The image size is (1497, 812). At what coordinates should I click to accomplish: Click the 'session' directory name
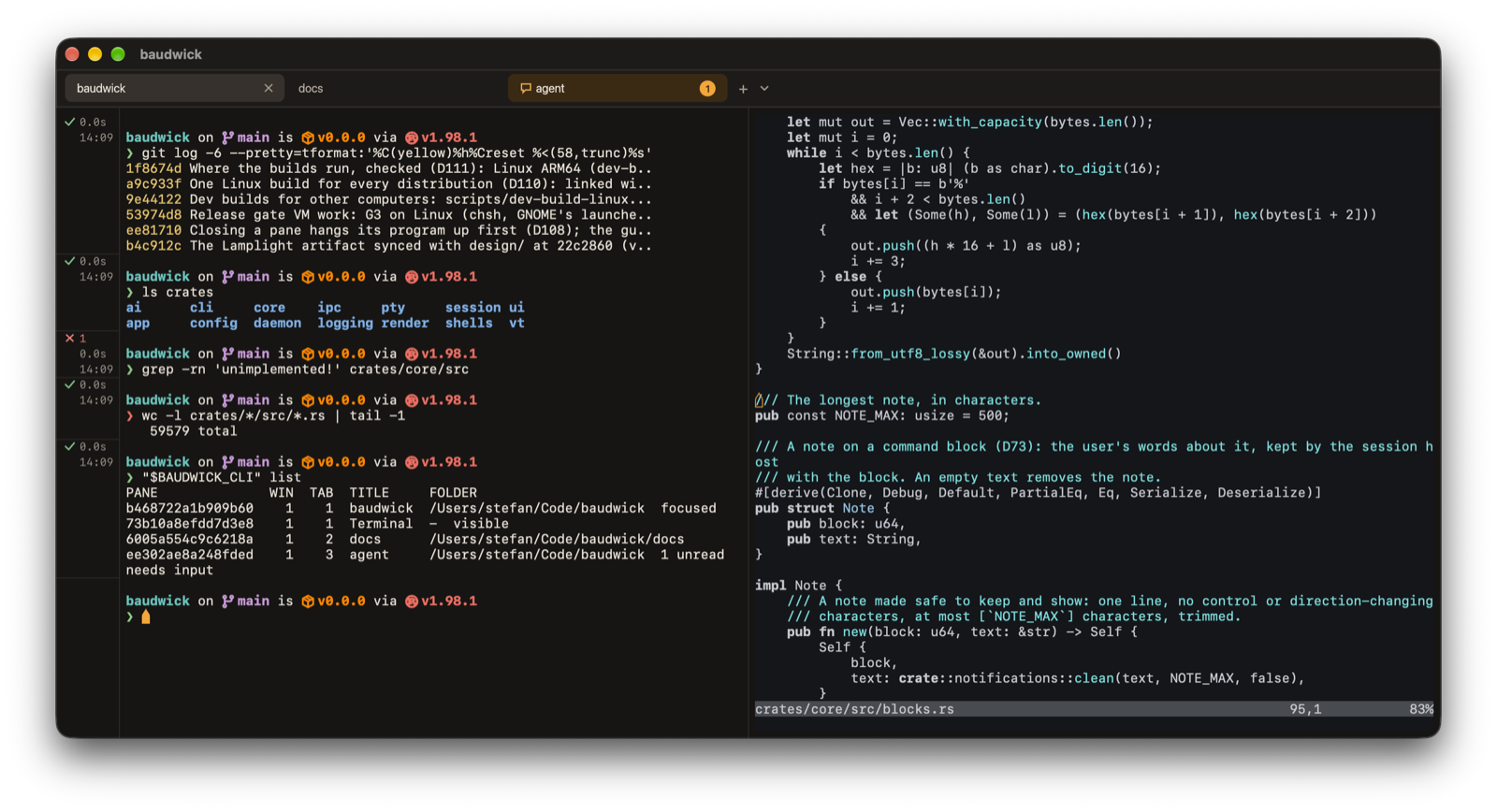472,308
